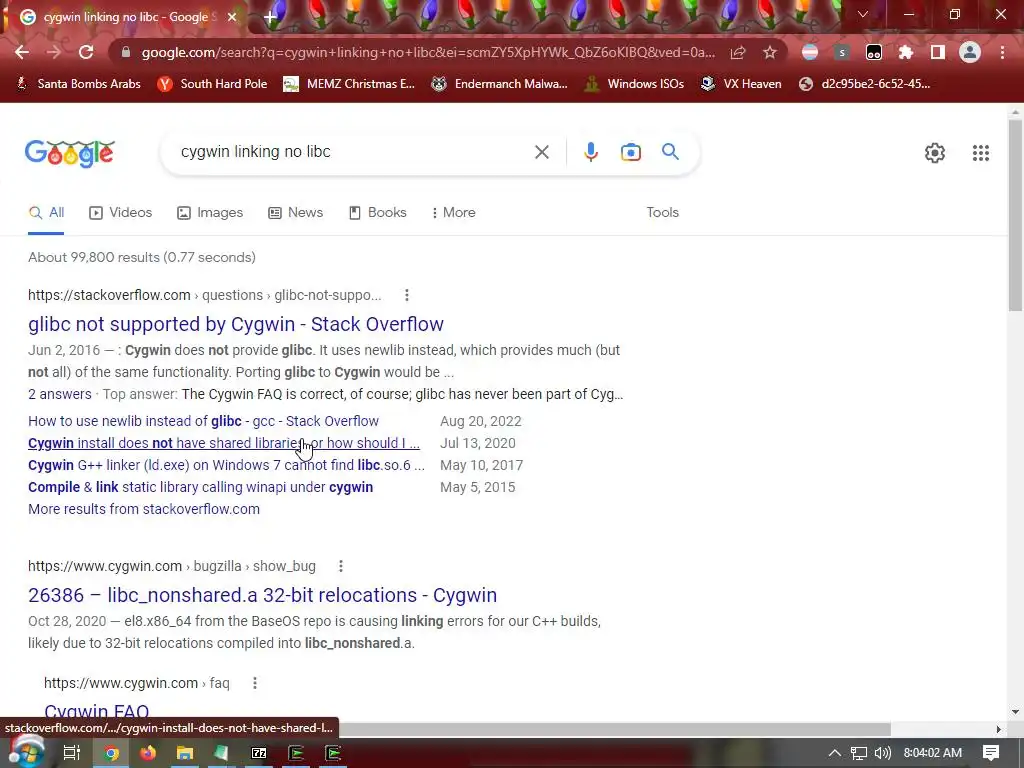Open Task View on the taskbar
Screen dimensions: 1024x768
click(x=71, y=753)
